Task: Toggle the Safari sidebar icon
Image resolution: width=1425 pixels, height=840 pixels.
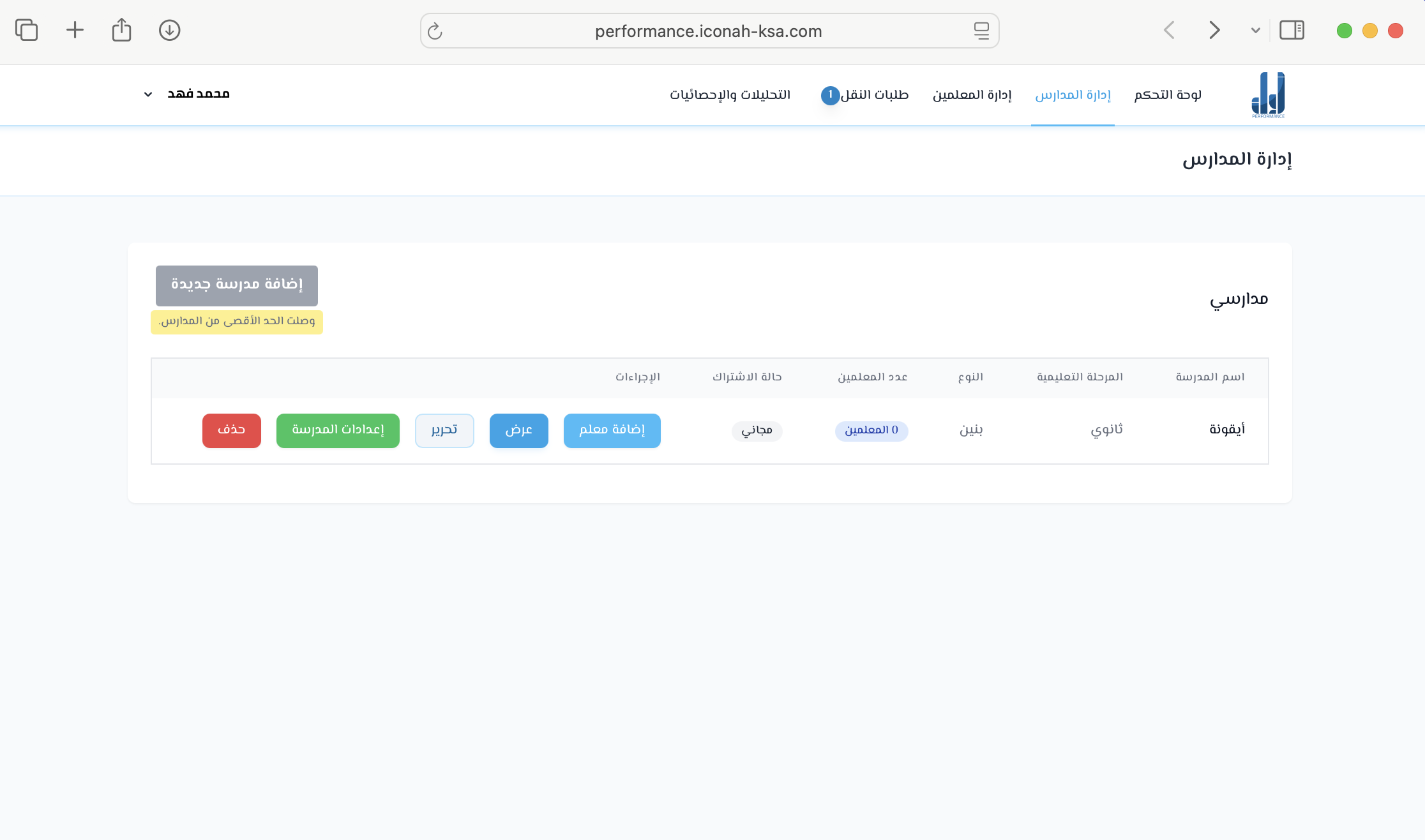Action: click(x=1292, y=30)
